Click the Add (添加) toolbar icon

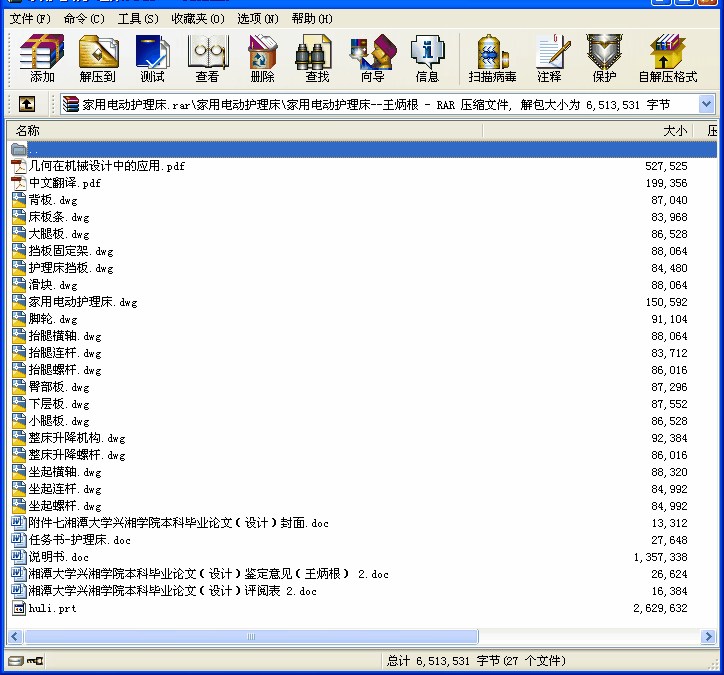click(42, 58)
